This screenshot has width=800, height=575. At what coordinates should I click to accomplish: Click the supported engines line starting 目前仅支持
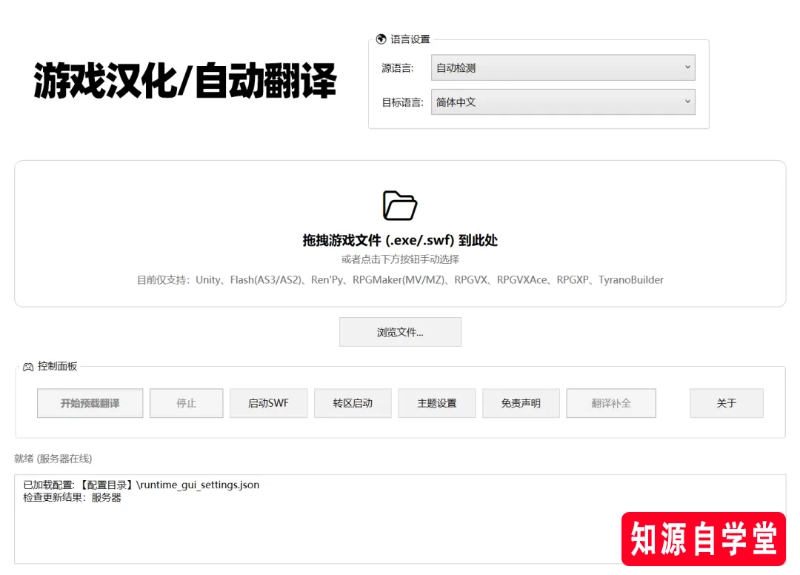point(400,280)
